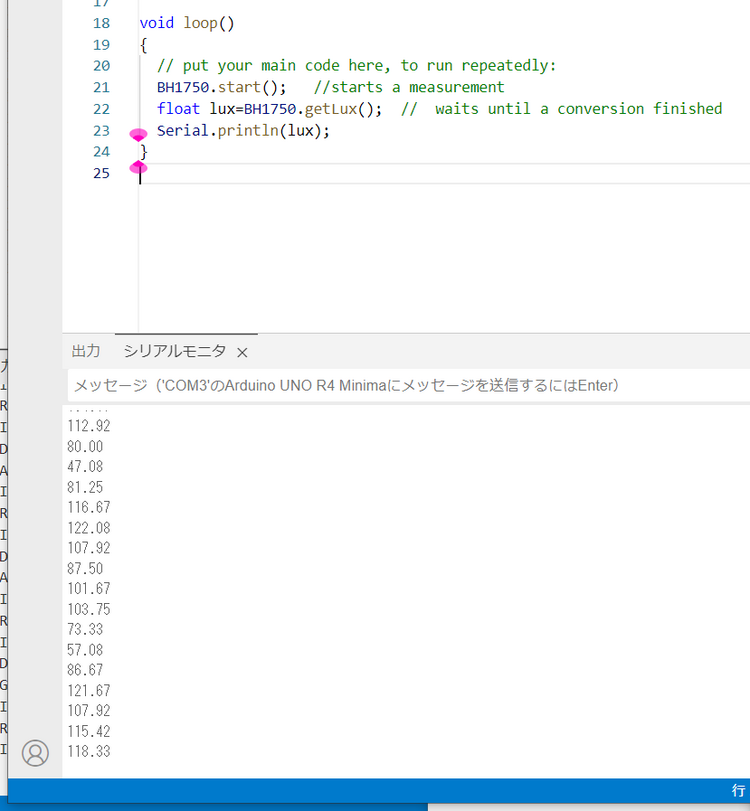Viewport: 750px width, 811px height.
Task: Click pink cursor marker on line 25
Action: click(x=139, y=168)
